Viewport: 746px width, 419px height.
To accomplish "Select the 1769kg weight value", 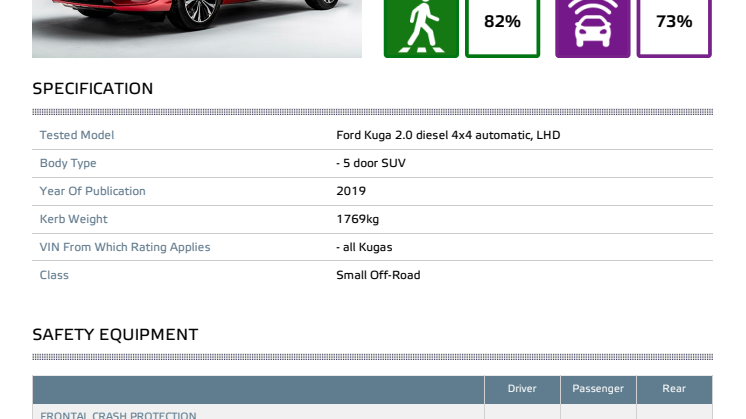I will pos(358,219).
